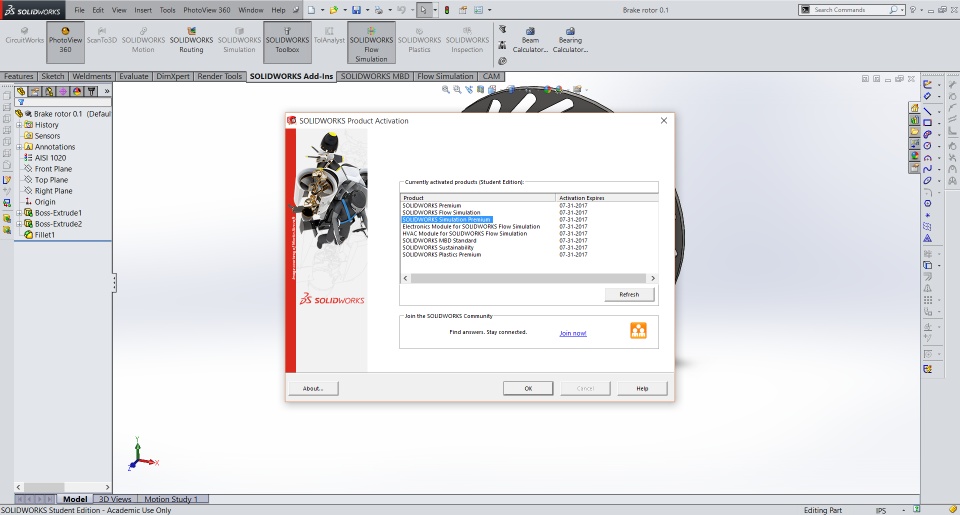The image size is (960, 515).
Task: Open the dropdown arrow next to New document
Action: 322,10
